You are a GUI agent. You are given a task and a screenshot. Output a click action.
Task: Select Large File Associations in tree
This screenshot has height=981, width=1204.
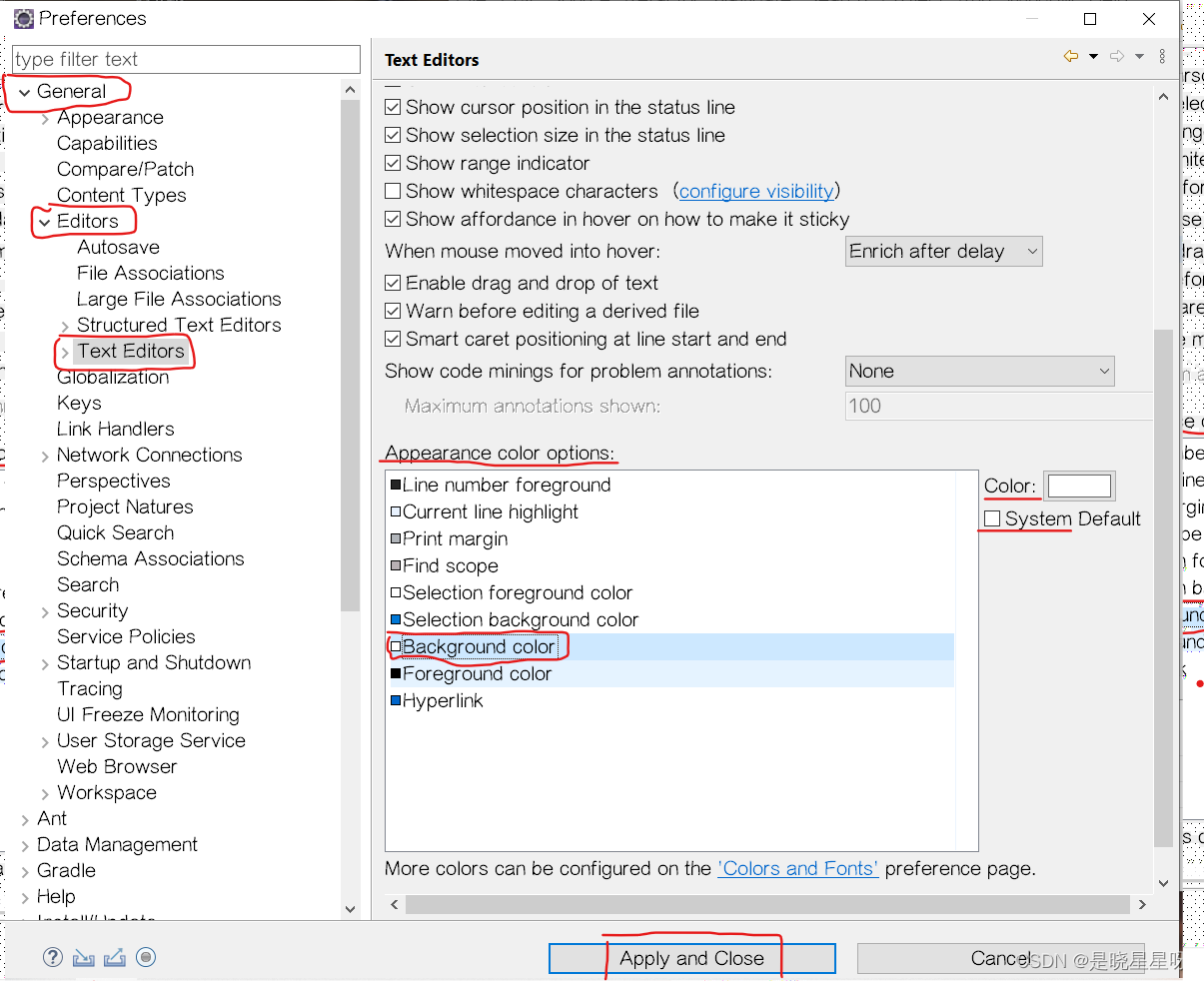click(x=179, y=299)
